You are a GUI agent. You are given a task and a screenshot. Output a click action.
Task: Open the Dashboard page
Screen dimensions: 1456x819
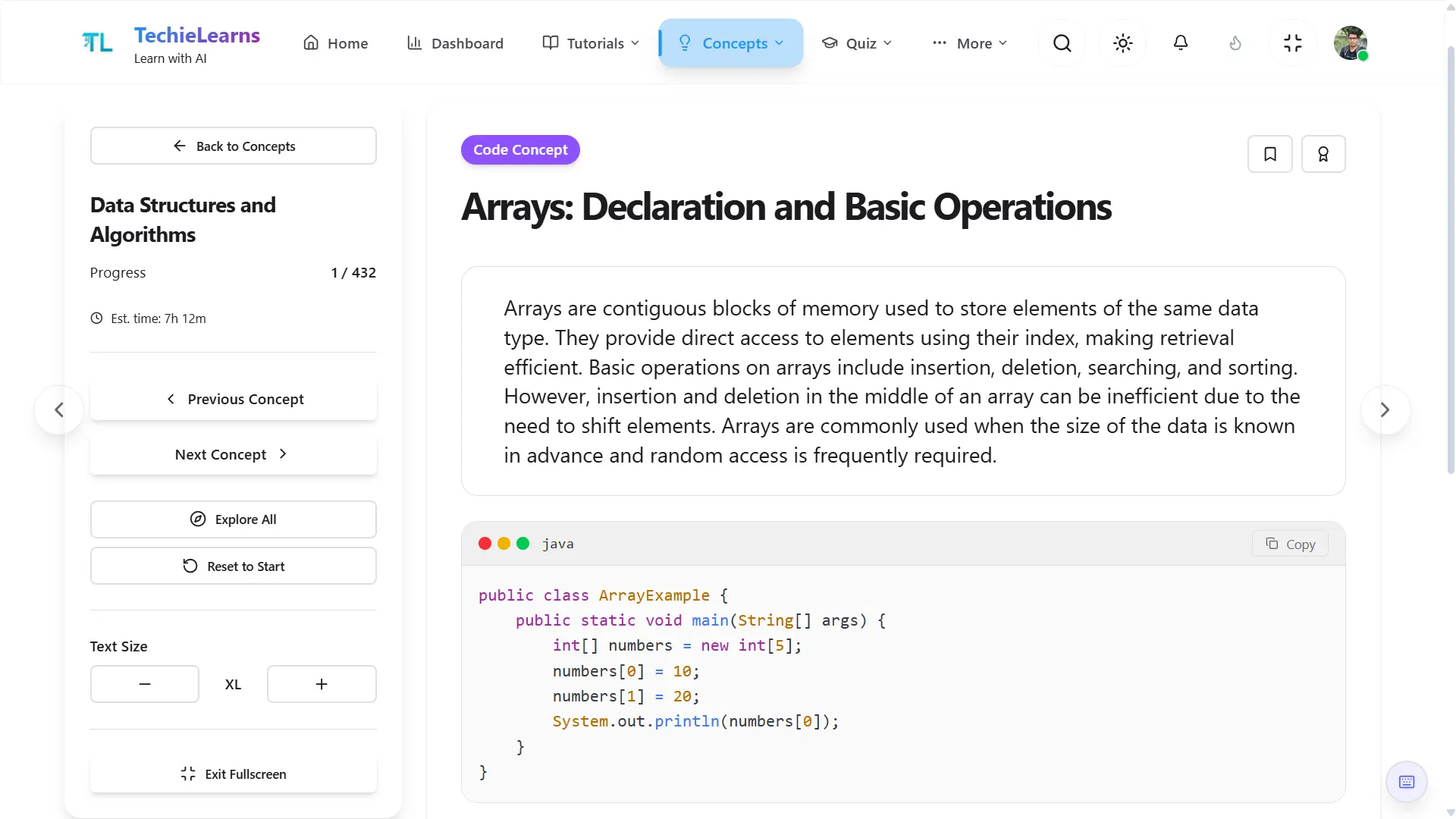tap(455, 43)
